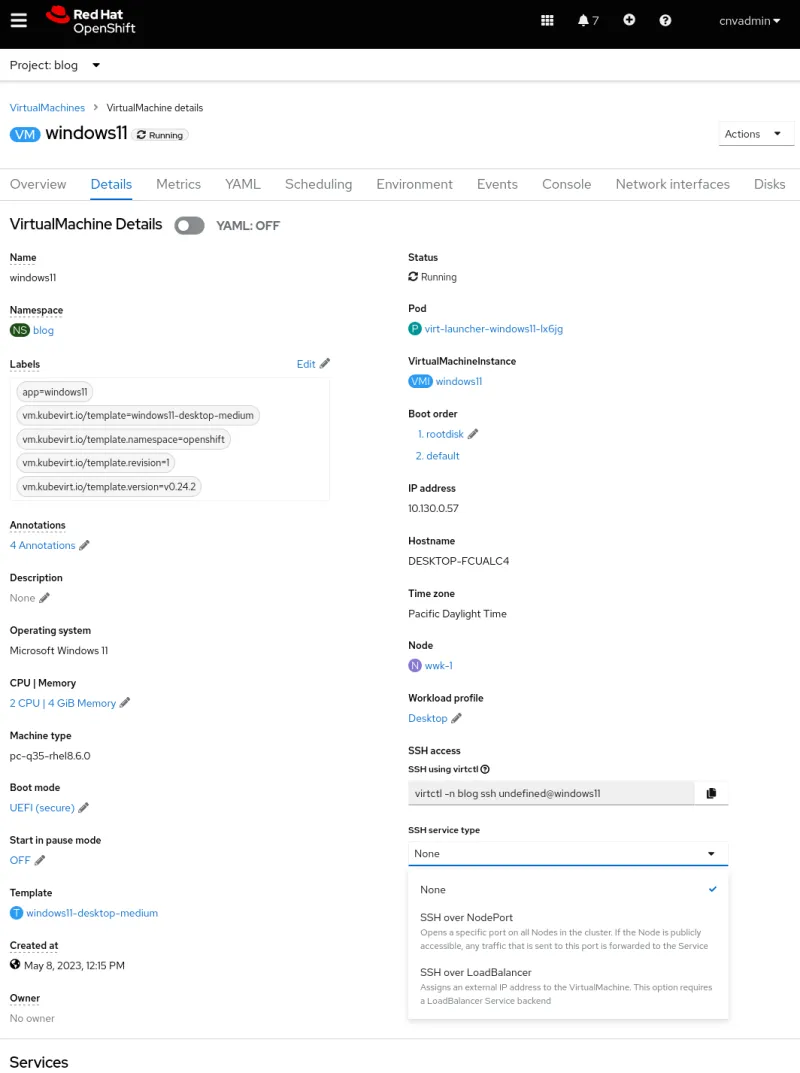Click the virtctl SSH command text field
Image resolution: width=800 pixels, height=1073 pixels.
click(x=550, y=793)
